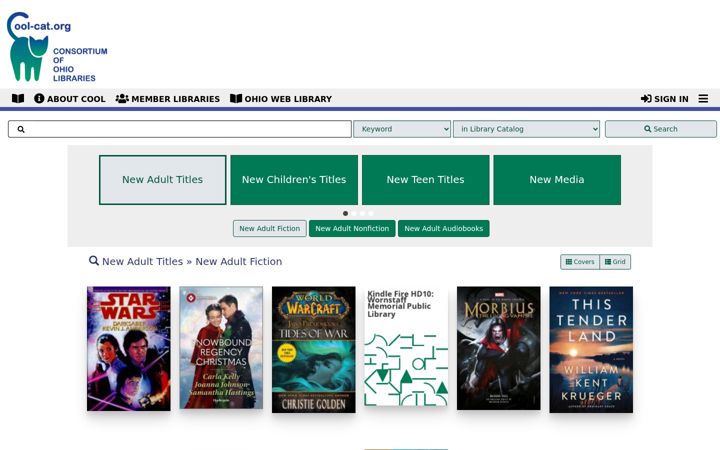Expand the in Library Catalog dropdown

tap(526, 129)
